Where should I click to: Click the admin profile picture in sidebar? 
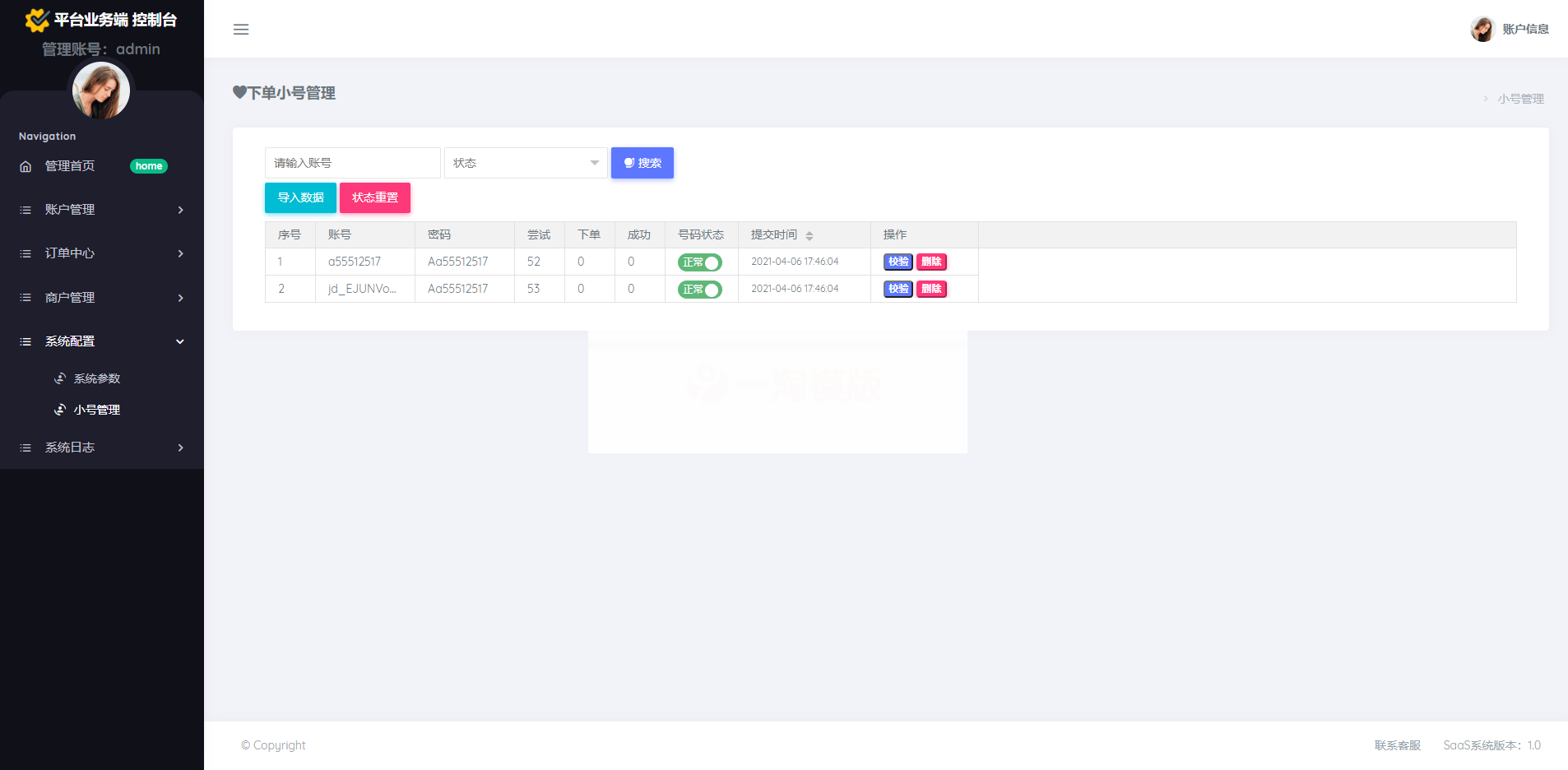[x=101, y=90]
